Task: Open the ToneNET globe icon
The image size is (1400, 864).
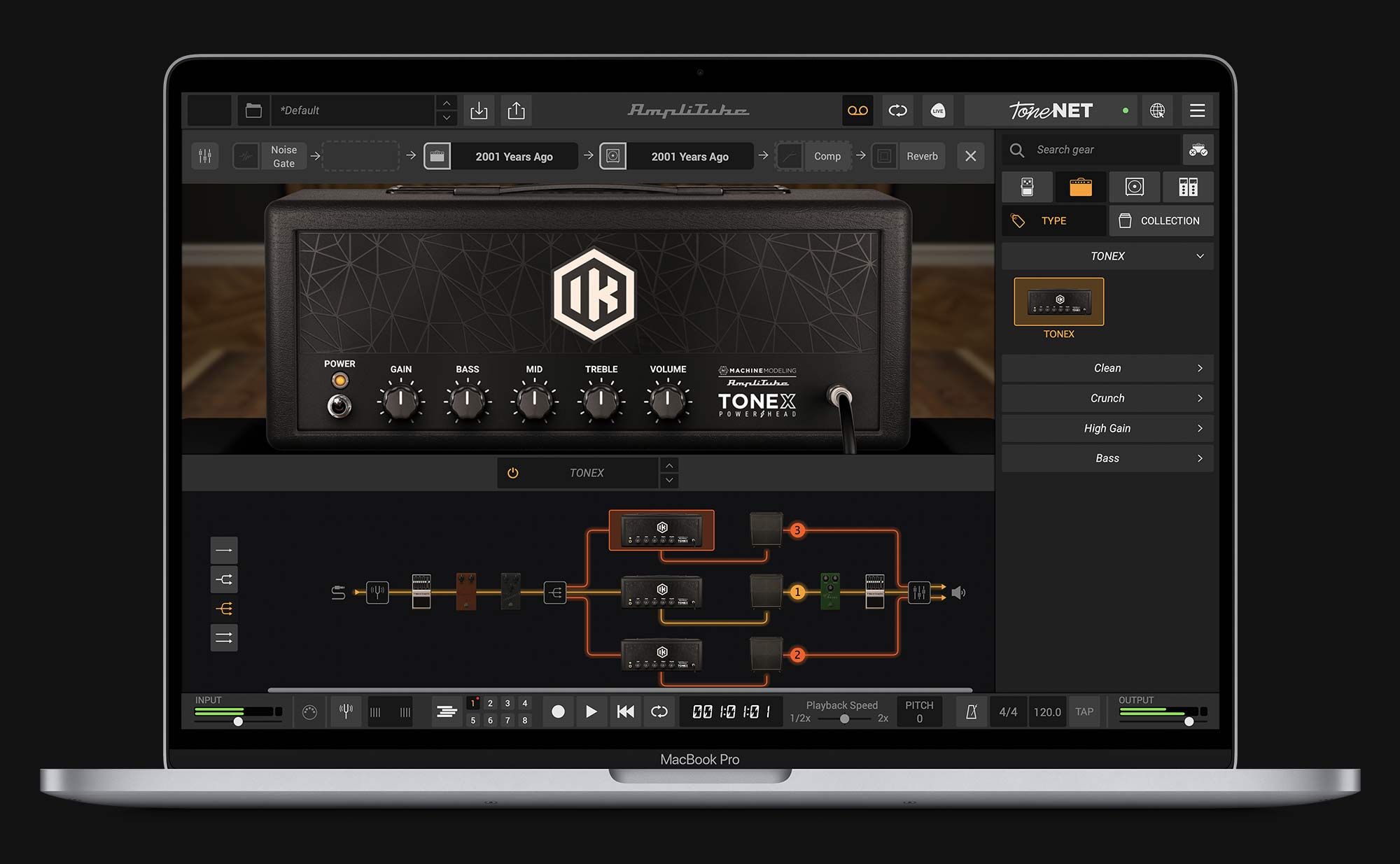Action: [x=1157, y=111]
